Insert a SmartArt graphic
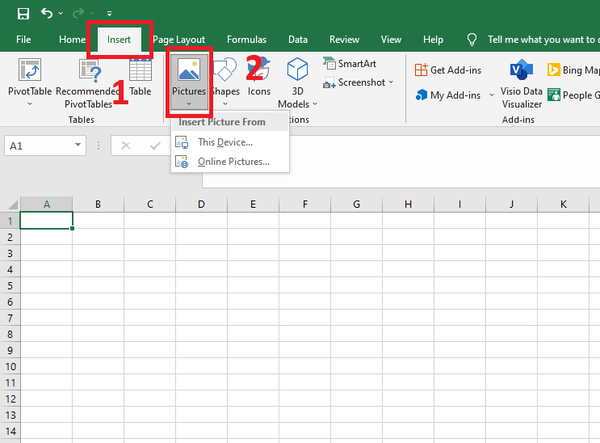The image size is (600, 443). tap(350, 64)
